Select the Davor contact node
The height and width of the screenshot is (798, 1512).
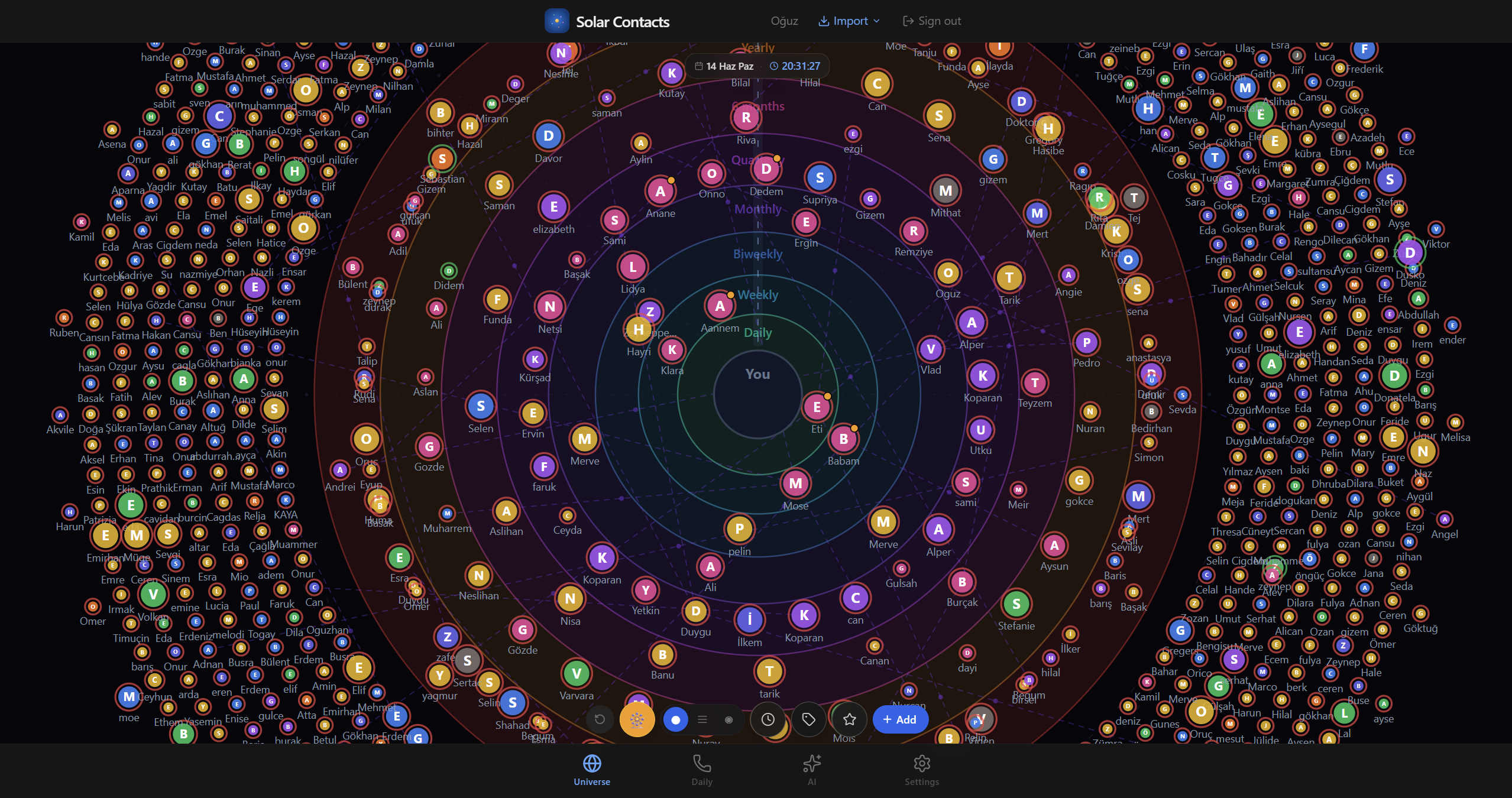pyautogui.click(x=548, y=136)
